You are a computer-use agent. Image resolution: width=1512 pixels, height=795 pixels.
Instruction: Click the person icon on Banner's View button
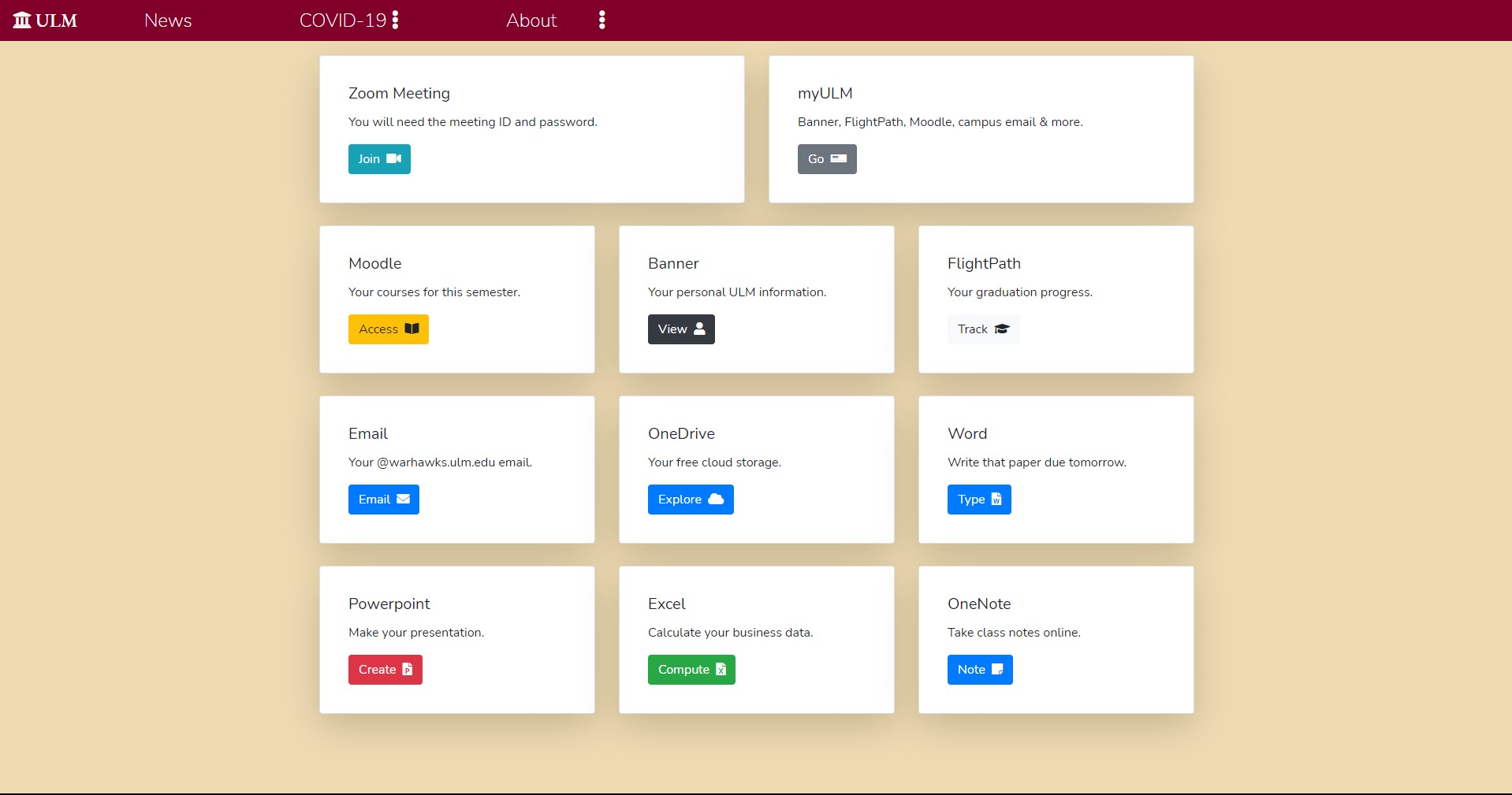(700, 329)
